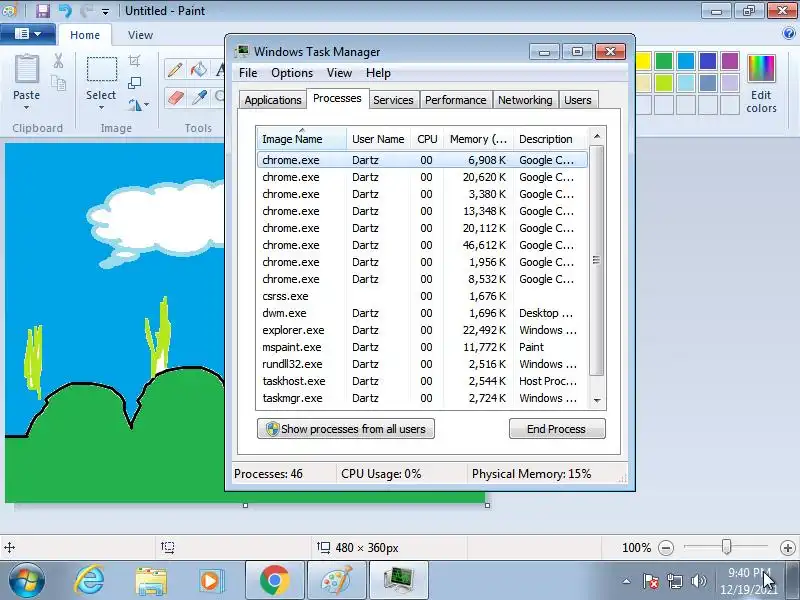The width and height of the screenshot is (800, 600).
Task: Click the rectangular Select tool icon
Action: coord(101,69)
